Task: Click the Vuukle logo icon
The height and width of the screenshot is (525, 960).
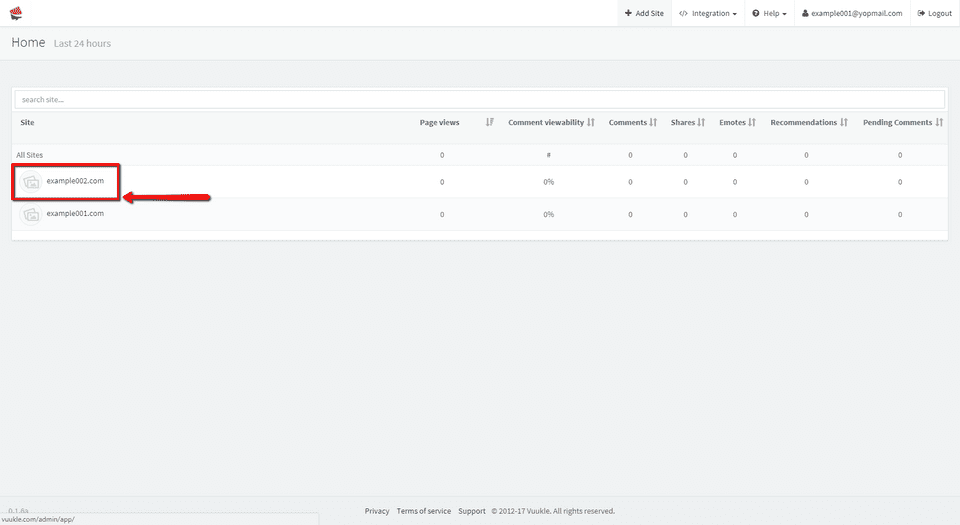Action: (15, 13)
